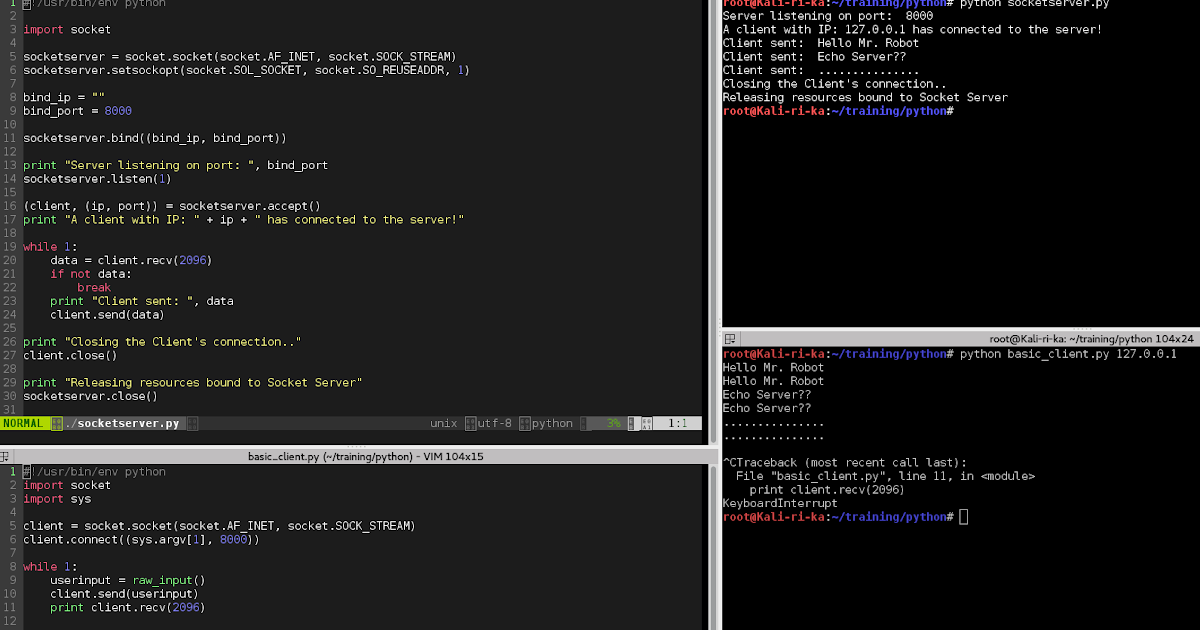Click the 'data = client.recv(2096)' line

131,260
